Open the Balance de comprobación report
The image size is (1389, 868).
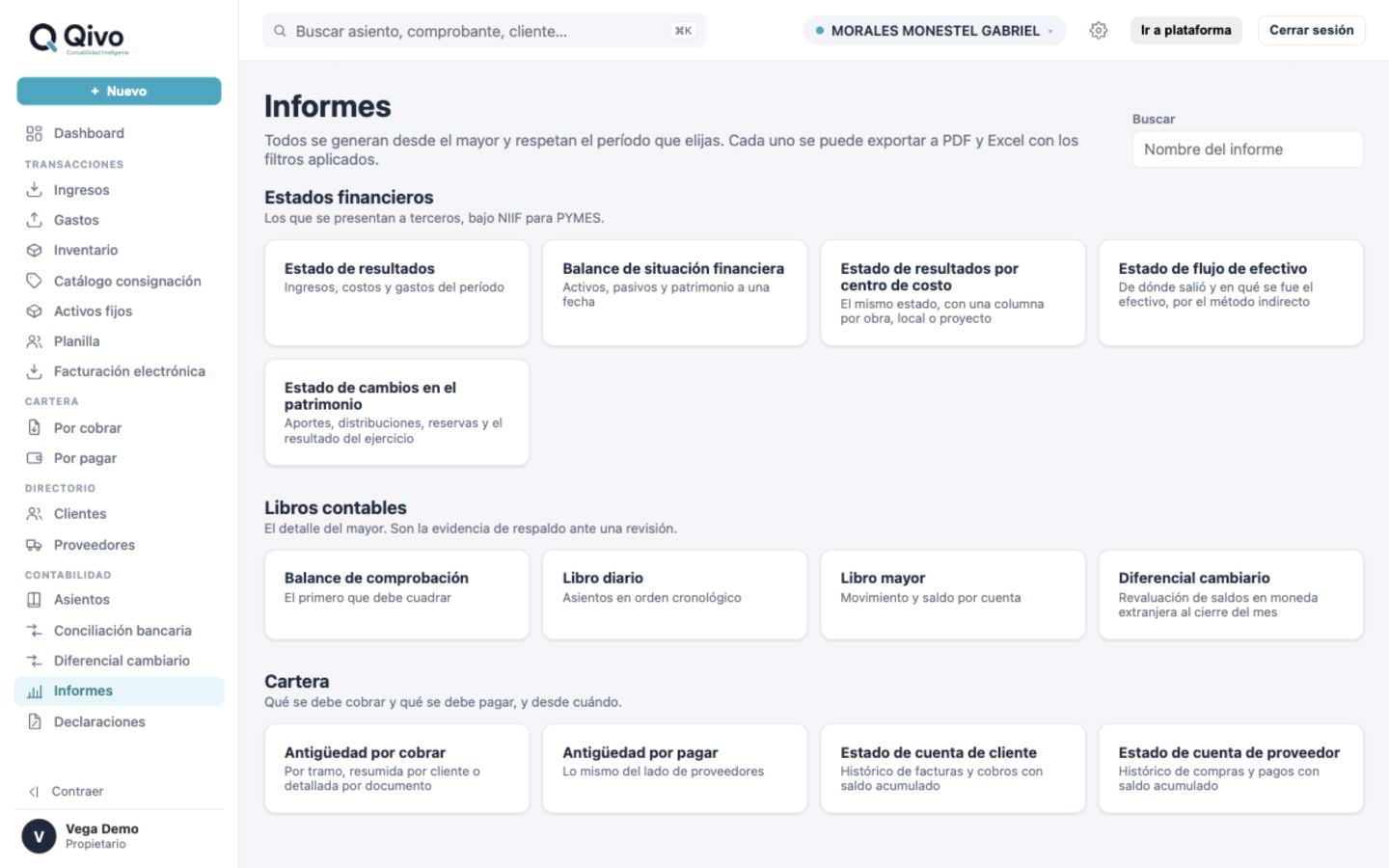coord(396,595)
